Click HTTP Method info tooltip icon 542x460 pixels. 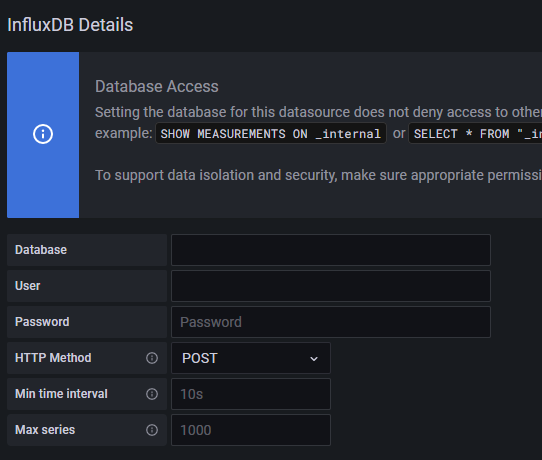click(x=152, y=358)
